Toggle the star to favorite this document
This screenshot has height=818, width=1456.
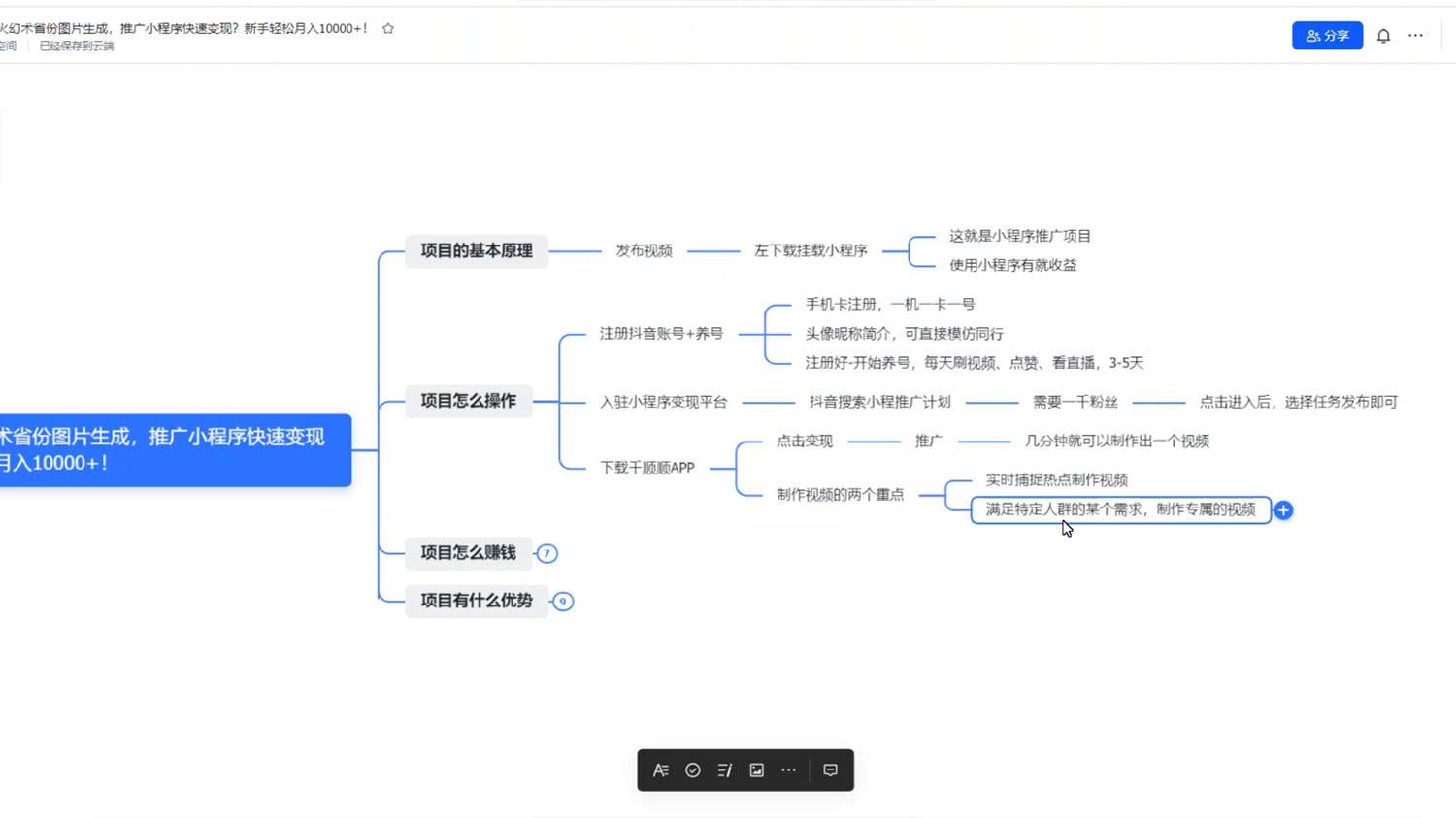click(x=387, y=28)
